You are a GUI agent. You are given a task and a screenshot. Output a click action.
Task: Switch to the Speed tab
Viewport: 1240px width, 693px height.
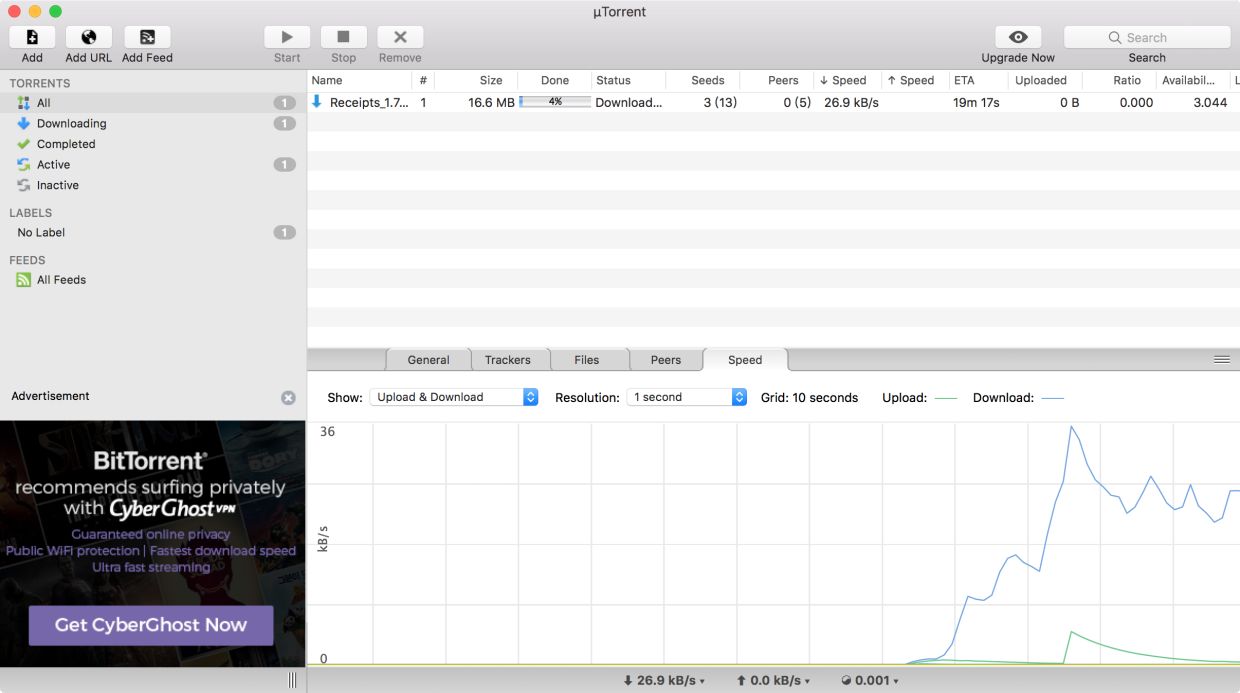[x=745, y=360]
